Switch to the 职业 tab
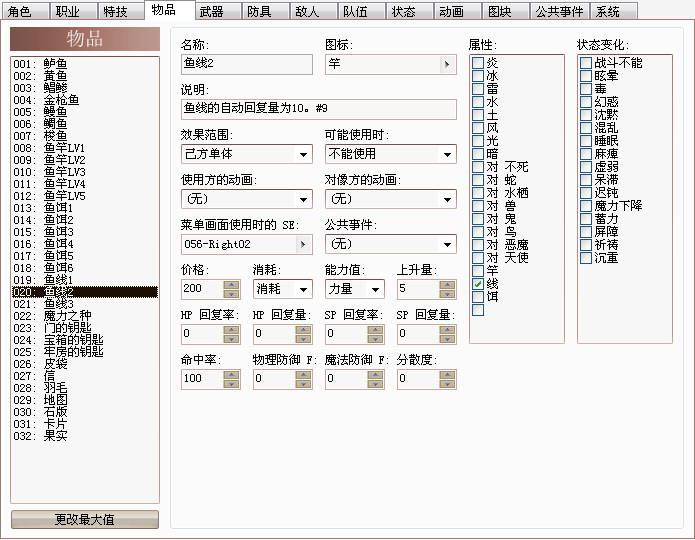 73,11
